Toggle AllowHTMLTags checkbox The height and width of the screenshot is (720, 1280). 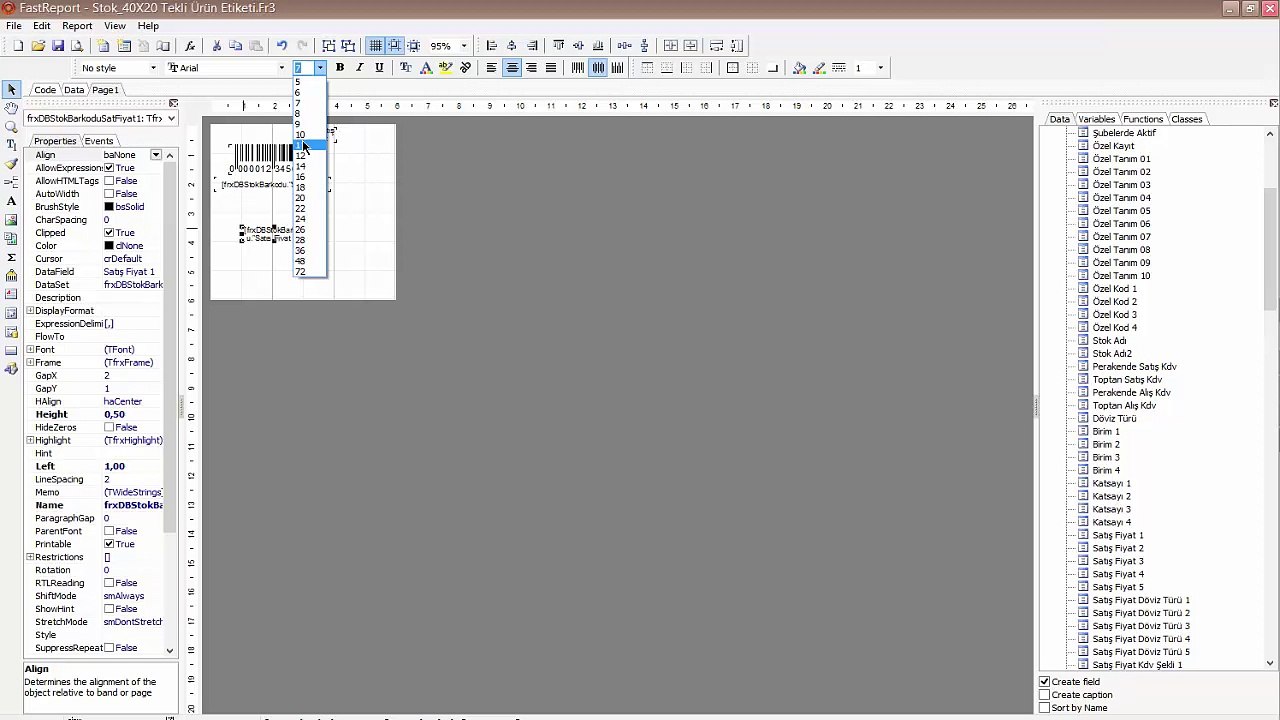[x=109, y=181]
